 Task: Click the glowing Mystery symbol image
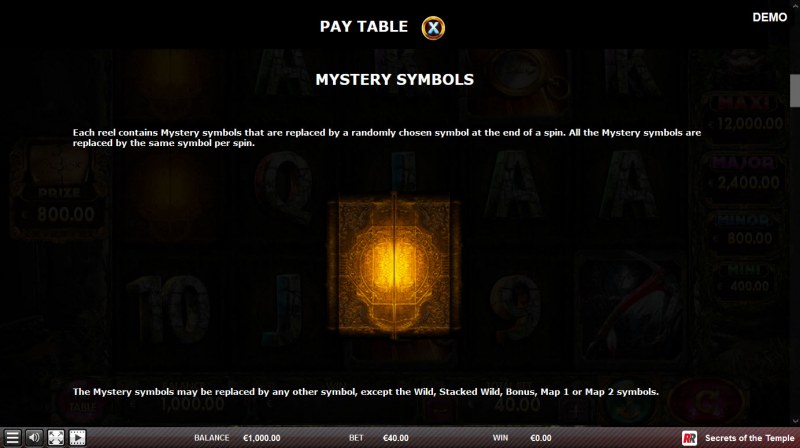pos(394,265)
